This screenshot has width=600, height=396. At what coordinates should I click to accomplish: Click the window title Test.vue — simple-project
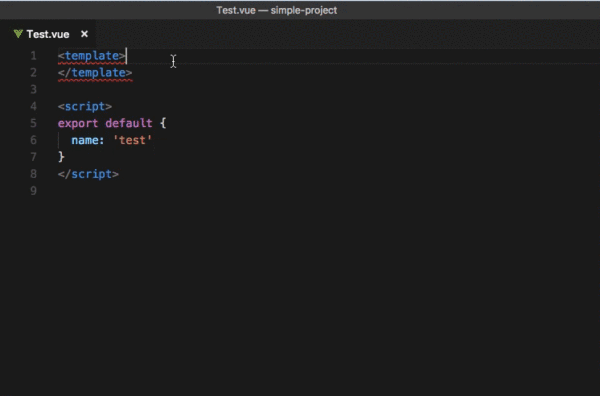coord(277,10)
